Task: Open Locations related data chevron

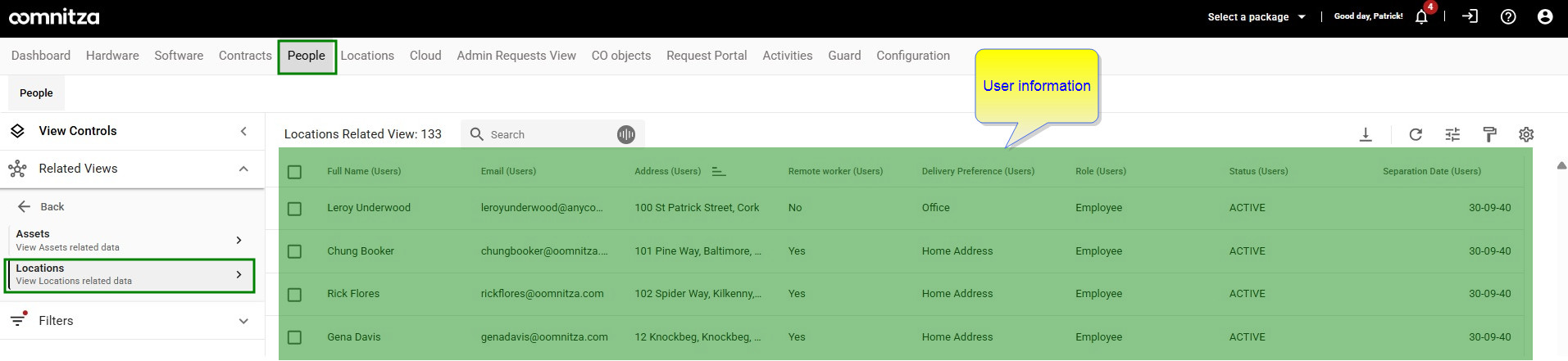Action: [239, 274]
